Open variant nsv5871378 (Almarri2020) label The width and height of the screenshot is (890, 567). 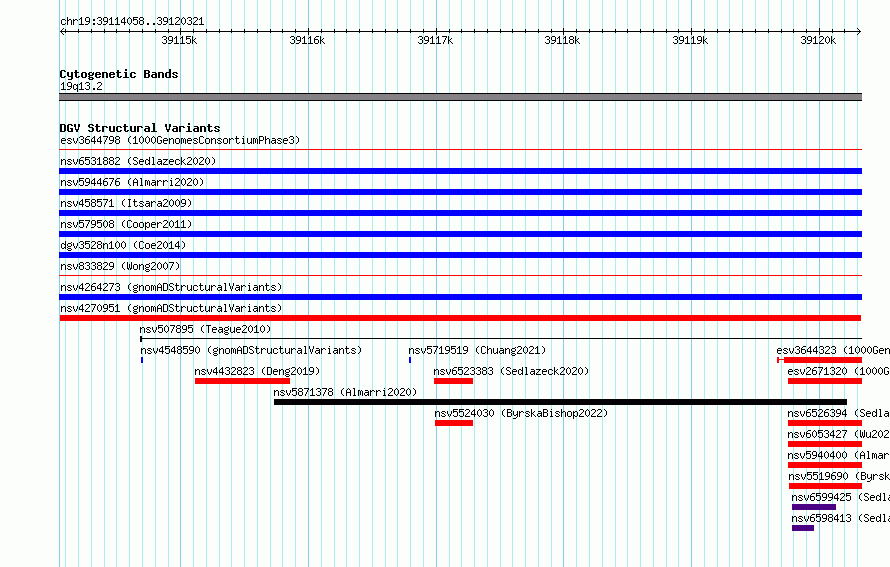click(x=345, y=392)
